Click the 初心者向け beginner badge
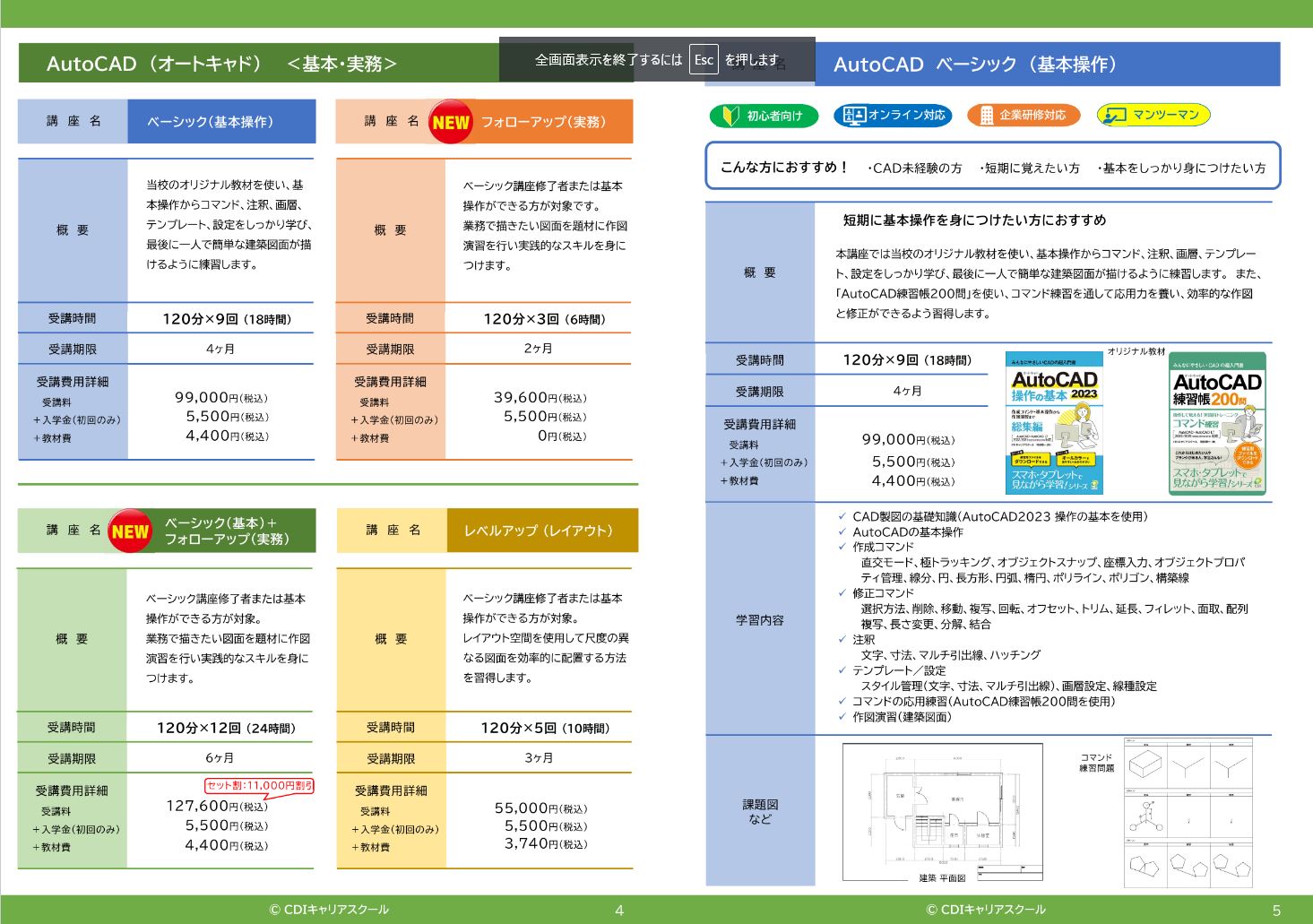Screen dimensions: 1313x924 764,116
